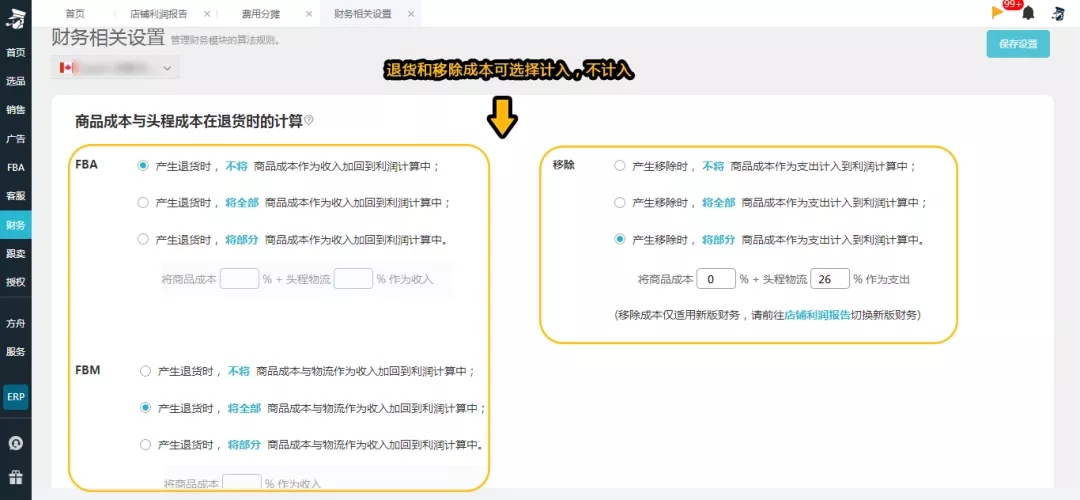Image resolution: width=1080 pixels, height=500 pixels.
Task: Select FBA 将全部 refund cost option
Action: pyautogui.click(x=143, y=202)
